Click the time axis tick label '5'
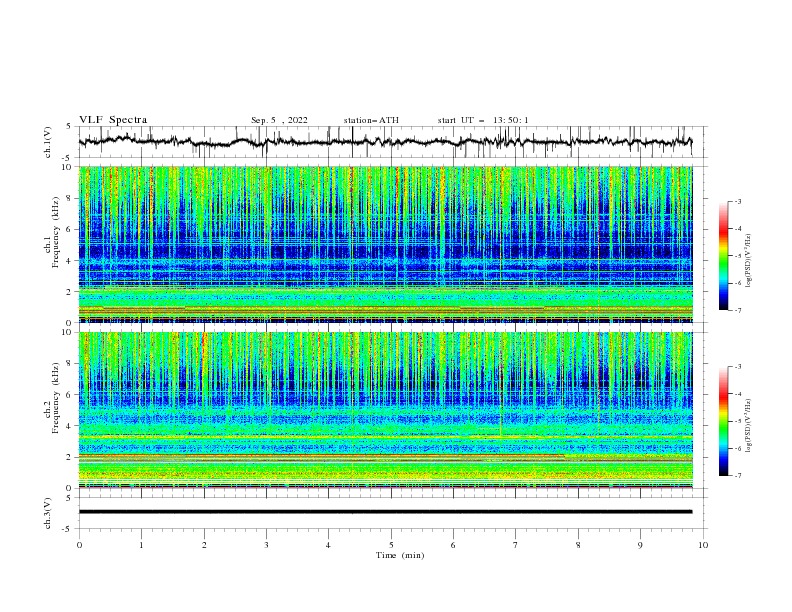Viewport: 792px width, 612px height. [x=391, y=545]
